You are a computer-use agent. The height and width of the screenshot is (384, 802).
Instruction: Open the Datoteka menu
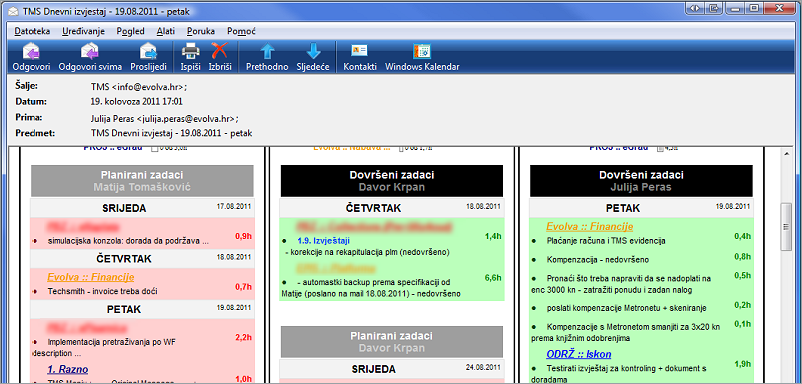pyautogui.click(x=32, y=31)
